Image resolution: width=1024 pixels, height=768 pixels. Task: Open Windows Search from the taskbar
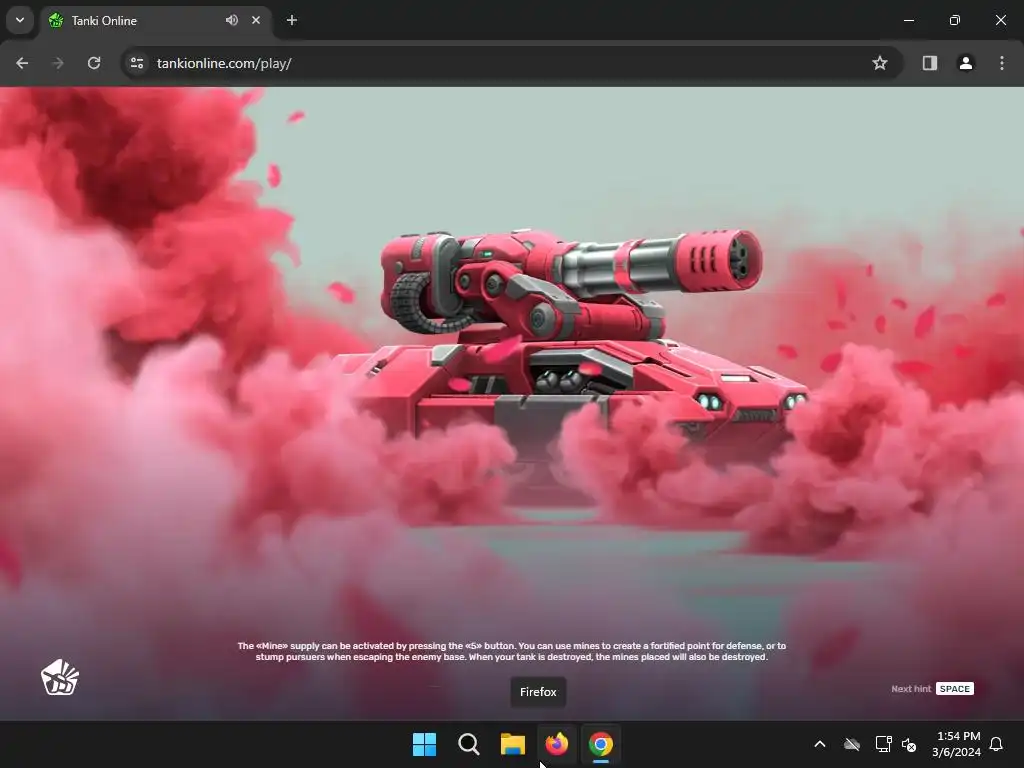[469, 744]
